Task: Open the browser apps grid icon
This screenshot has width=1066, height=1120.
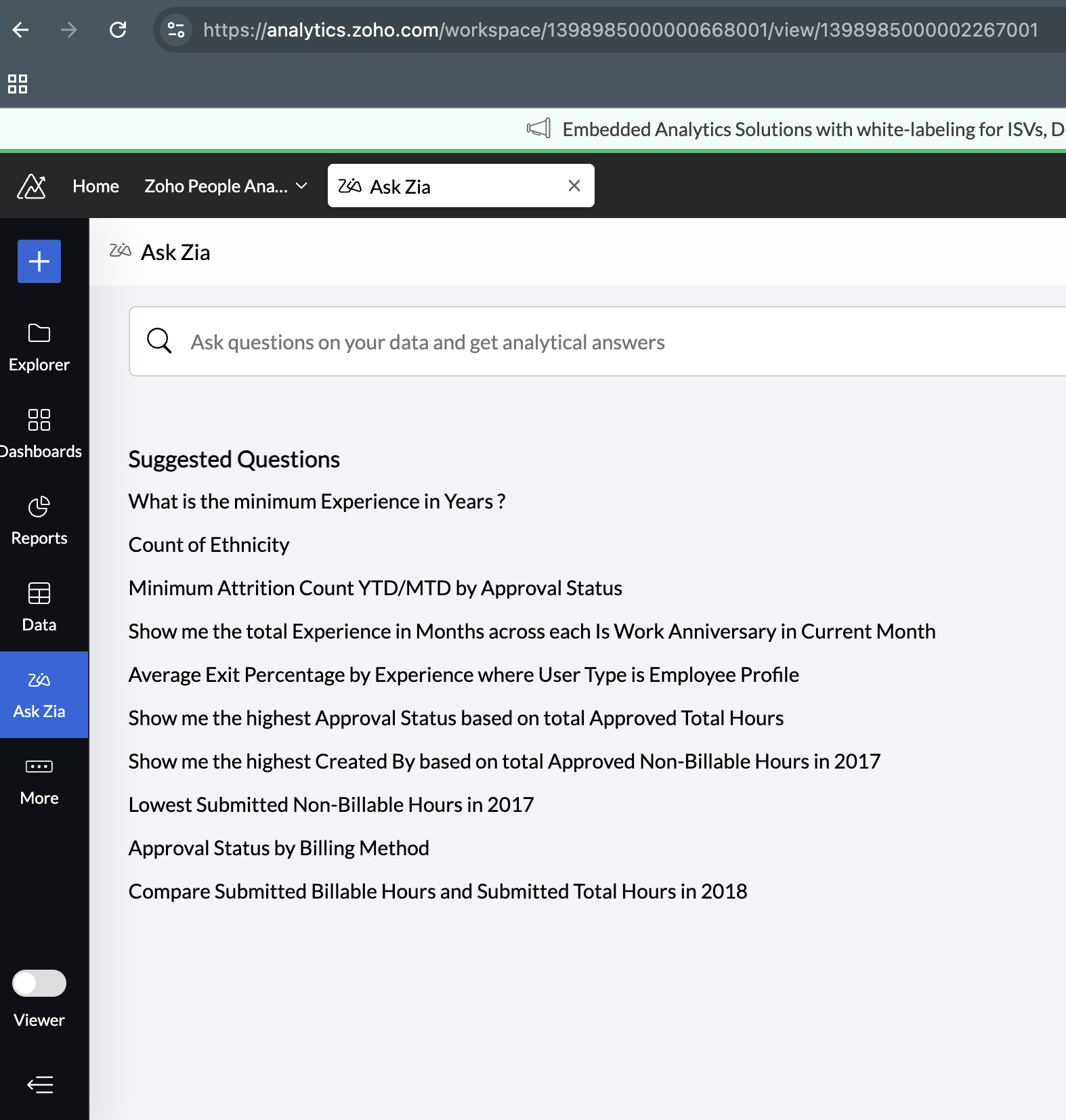Action: pyautogui.click(x=18, y=84)
